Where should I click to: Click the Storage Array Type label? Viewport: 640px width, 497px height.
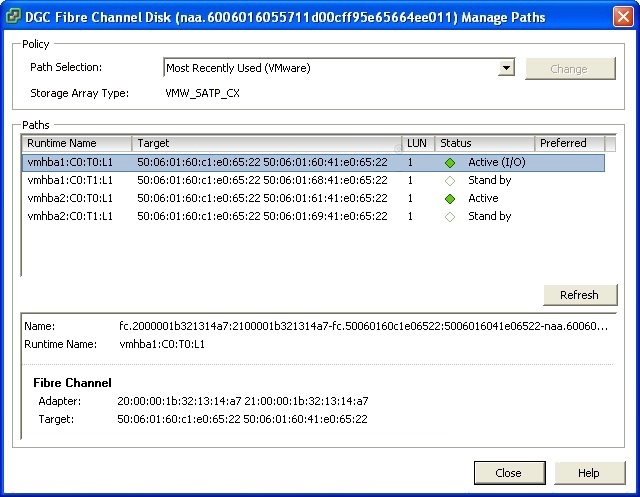[80, 93]
